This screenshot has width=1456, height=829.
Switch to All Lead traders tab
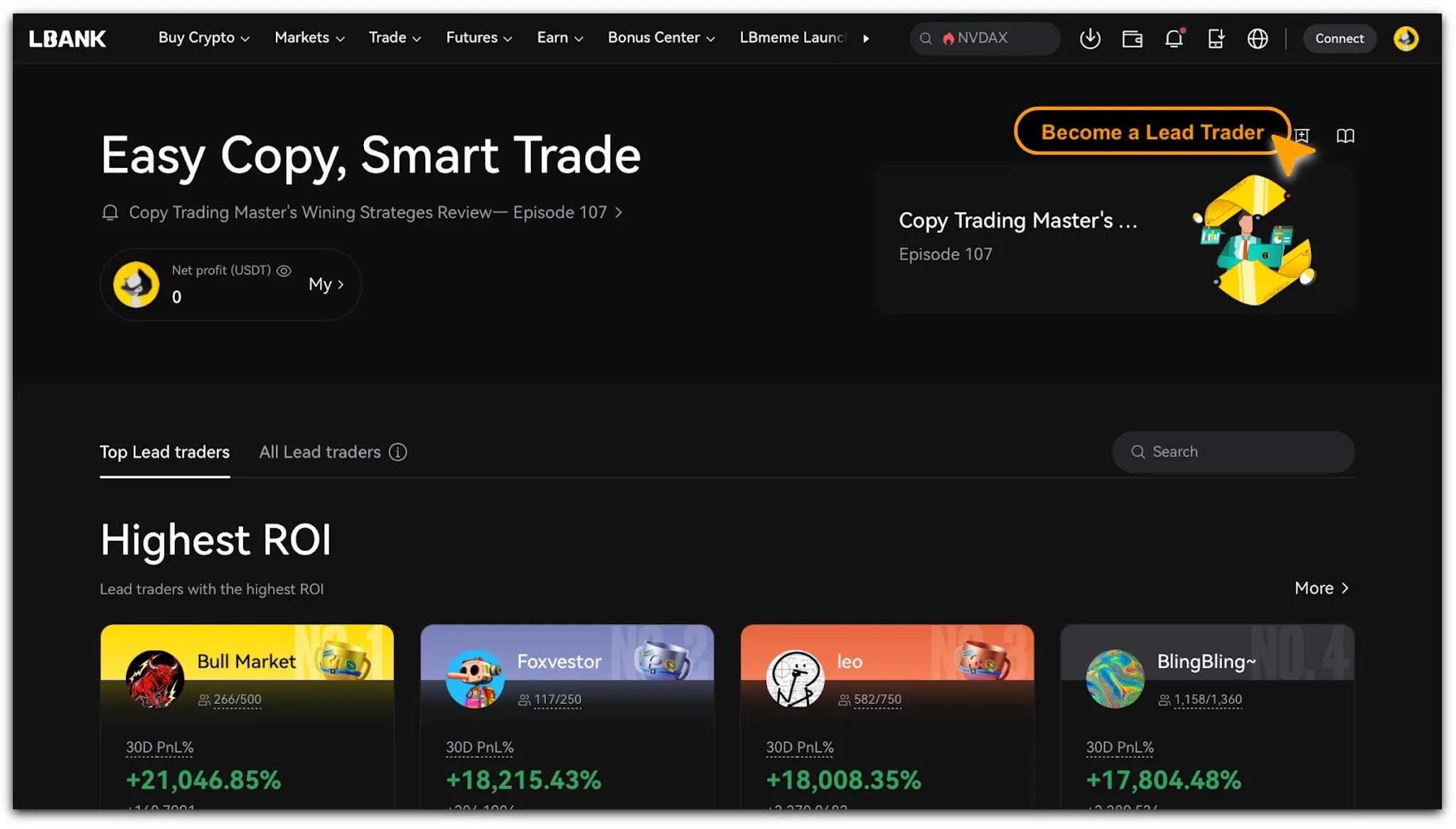pyautogui.click(x=320, y=452)
